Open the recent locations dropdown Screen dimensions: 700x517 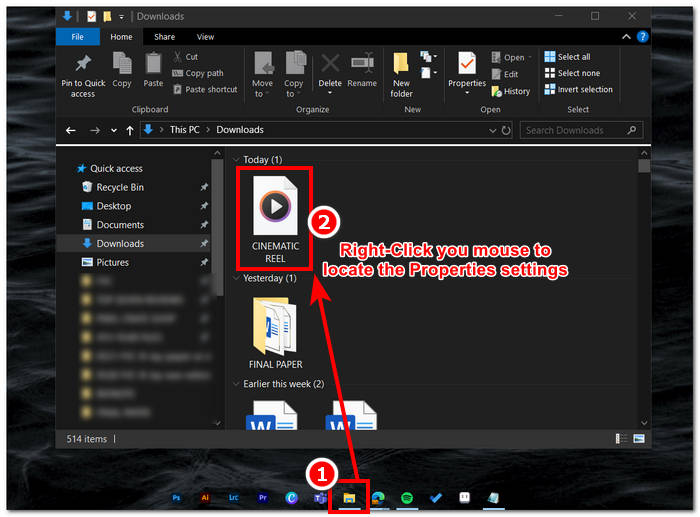tap(114, 130)
